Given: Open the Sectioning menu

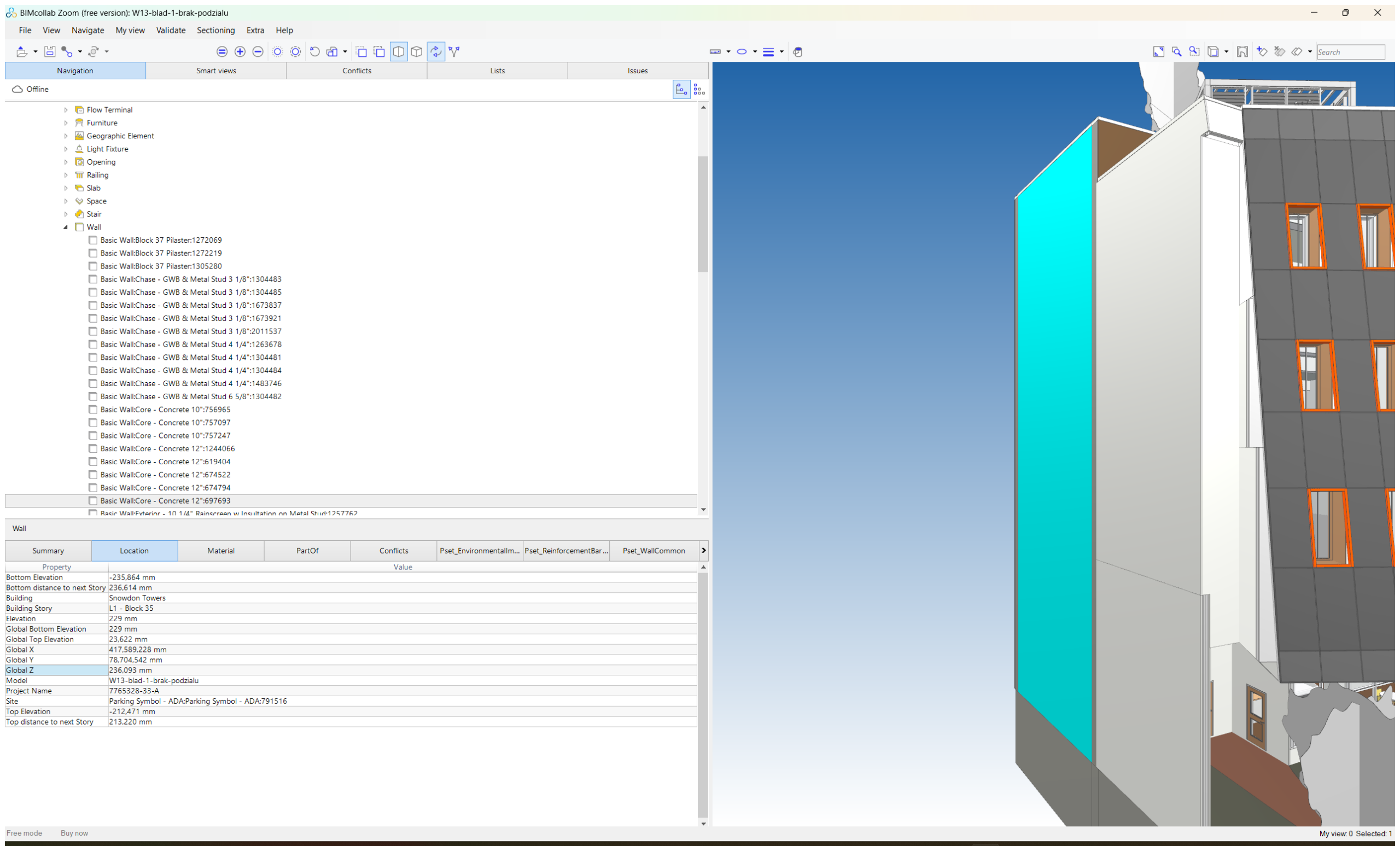Looking at the screenshot, I should 215,30.
